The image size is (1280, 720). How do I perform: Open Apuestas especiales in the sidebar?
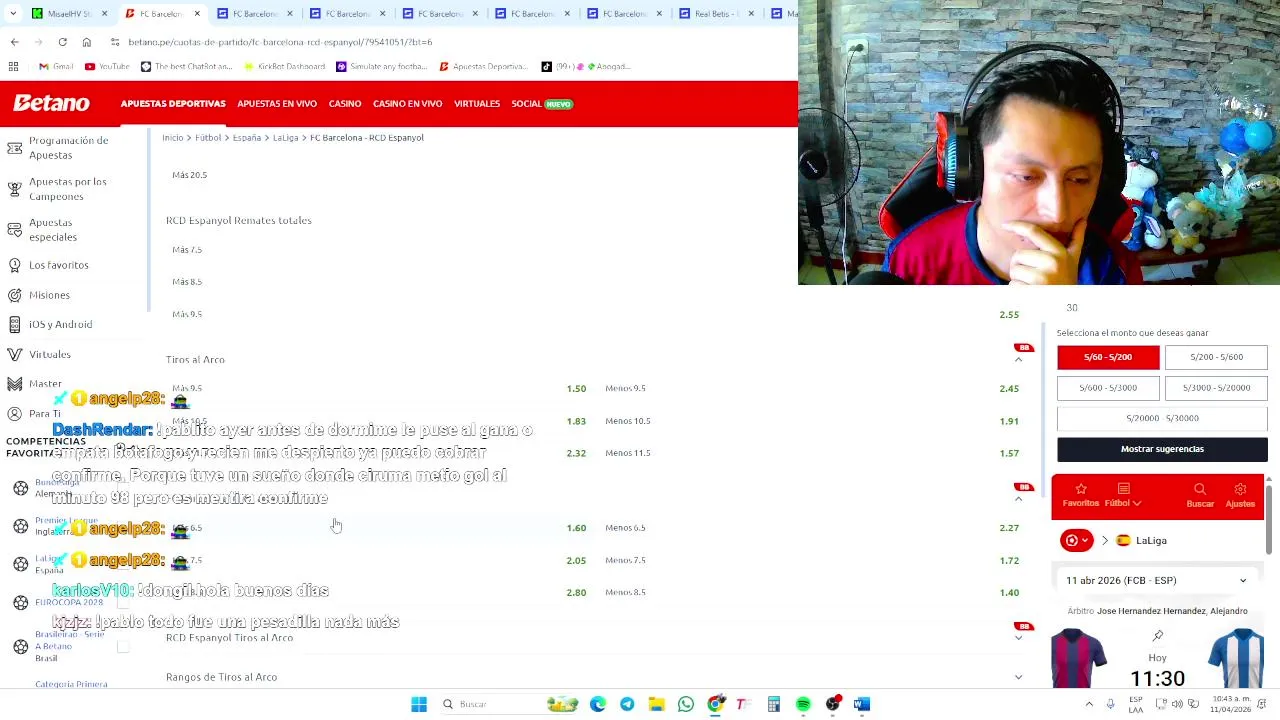coord(53,230)
